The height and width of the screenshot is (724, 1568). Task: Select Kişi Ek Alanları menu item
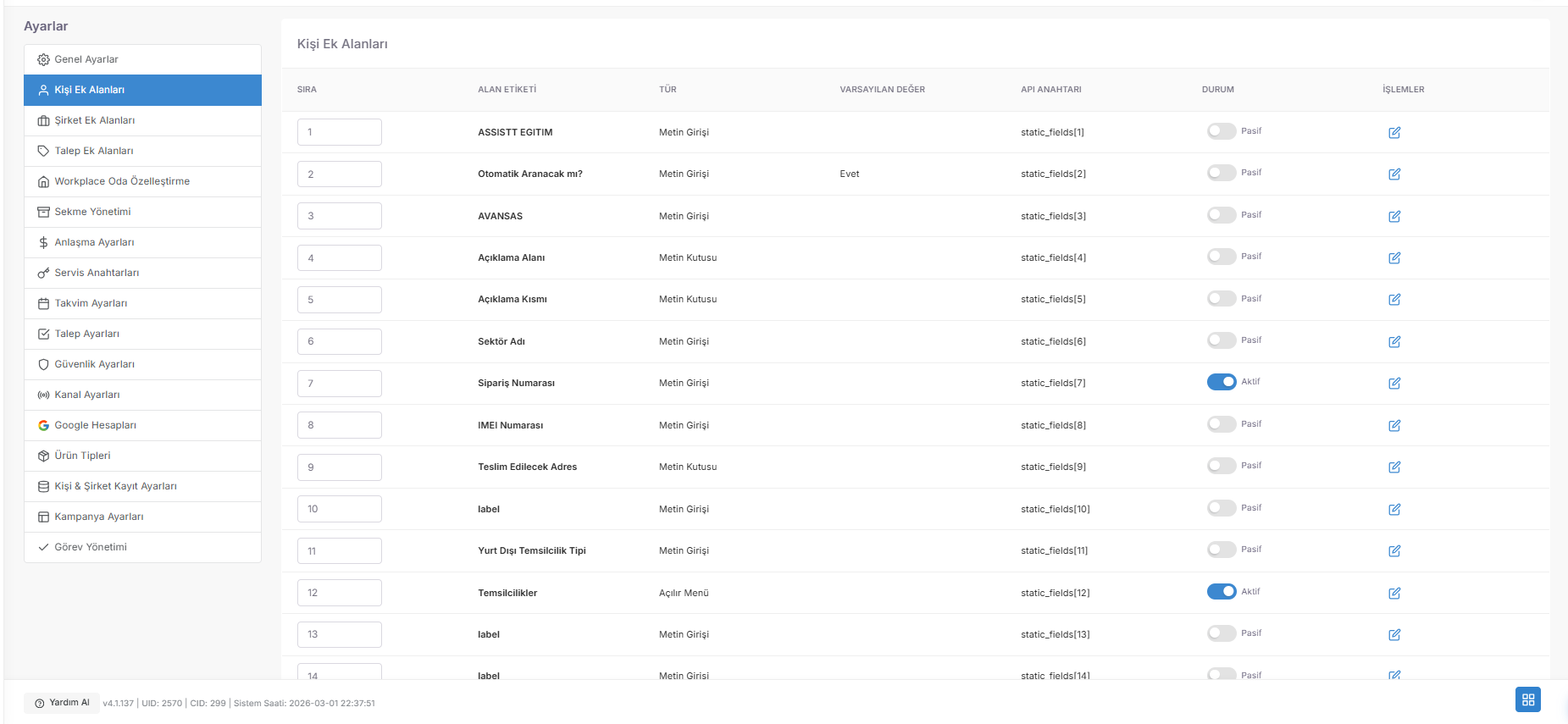pyautogui.click(x=142, y=90)
